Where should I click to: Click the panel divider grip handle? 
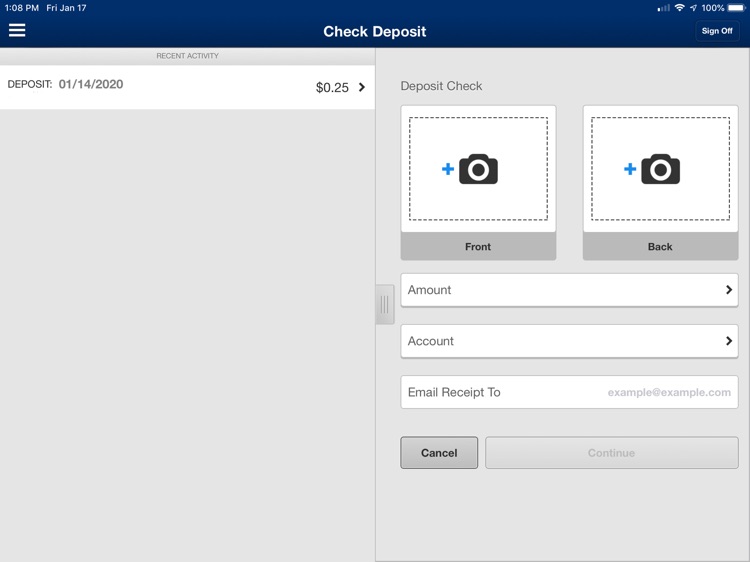coord(385,304)
